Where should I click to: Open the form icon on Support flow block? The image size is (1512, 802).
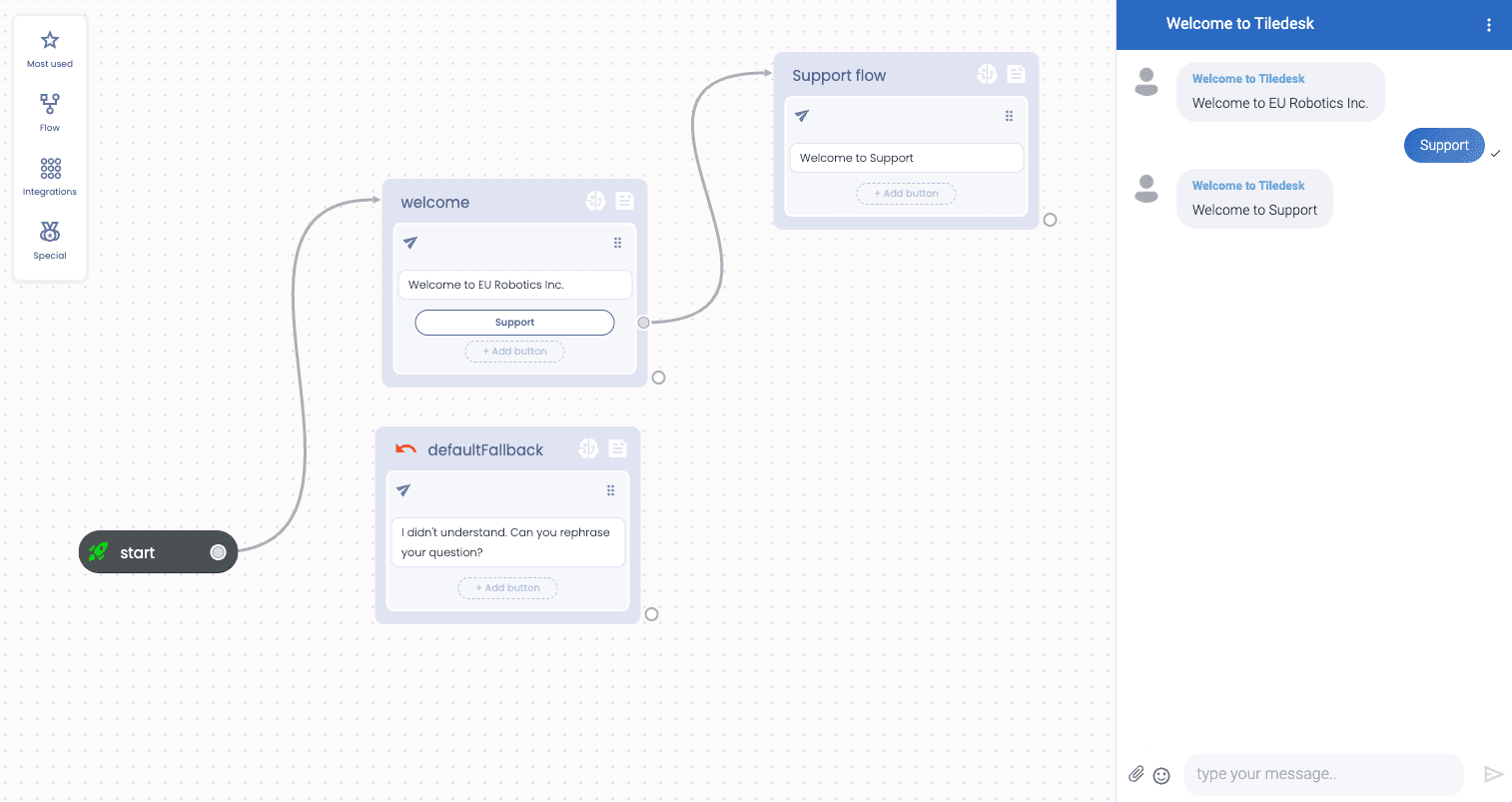[x=1016, y=74]
